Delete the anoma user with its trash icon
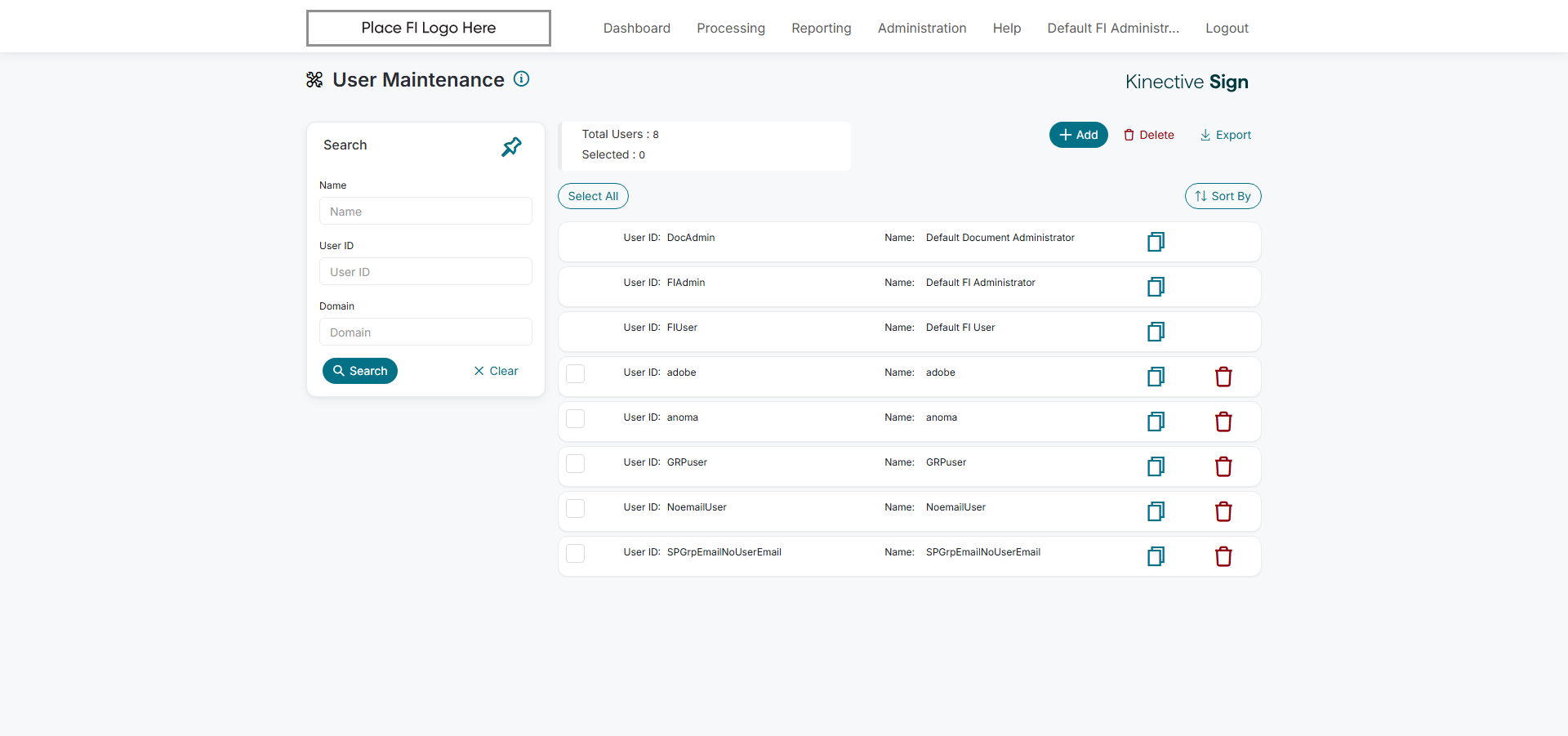1568x736 pixels. pos(1223,422)
